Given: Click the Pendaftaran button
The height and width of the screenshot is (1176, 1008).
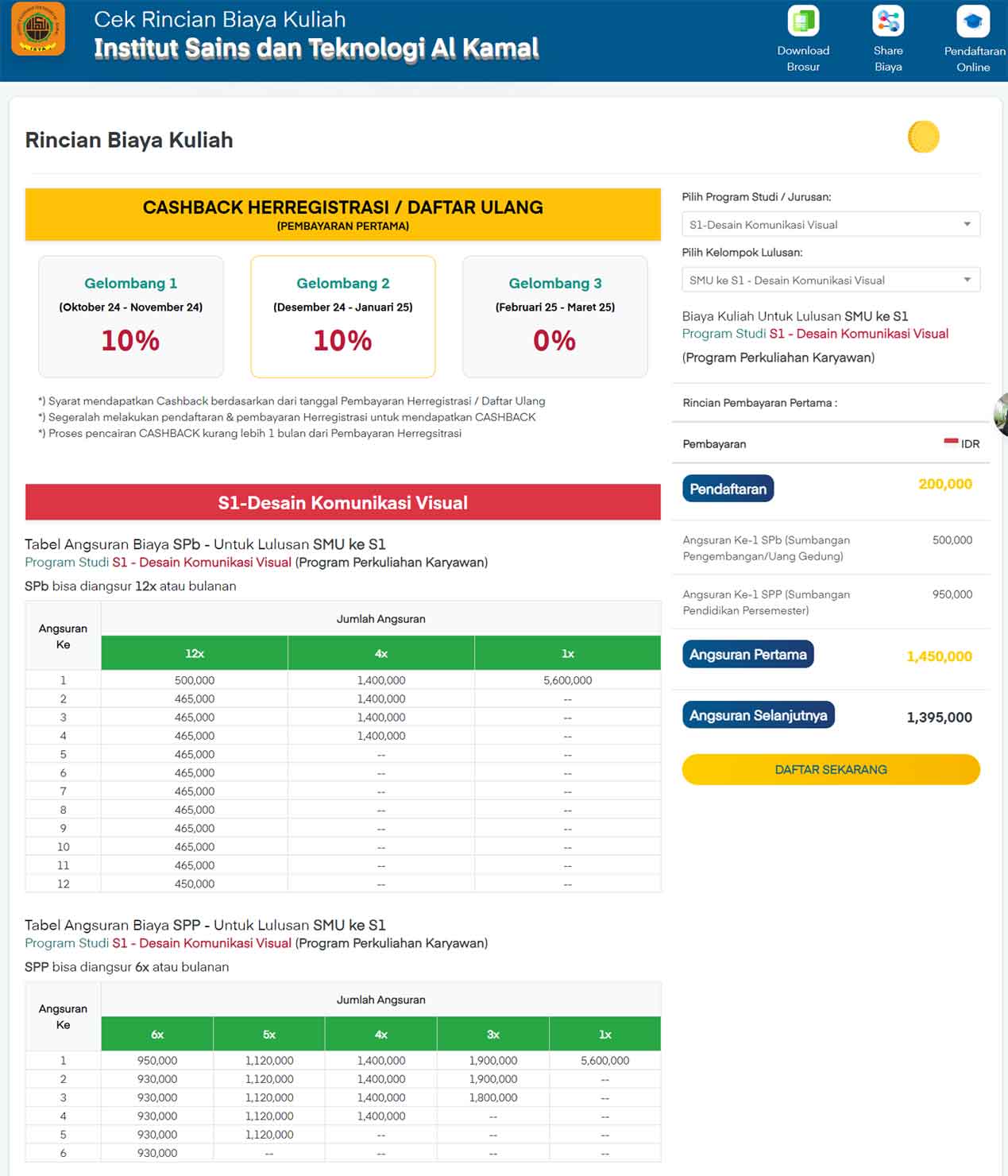Looking at the screenshot, I should pyautogui.click(x=728, y=489).
